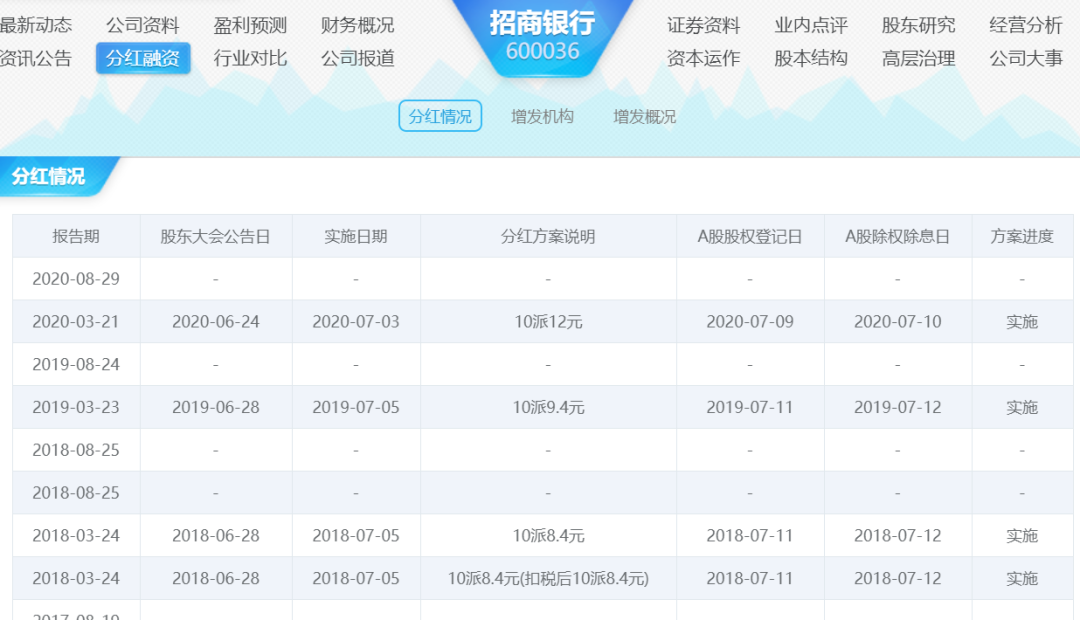Screen dimensions: 1080x620
Task: Click the 报告期 column header
Action: (76, 236)
